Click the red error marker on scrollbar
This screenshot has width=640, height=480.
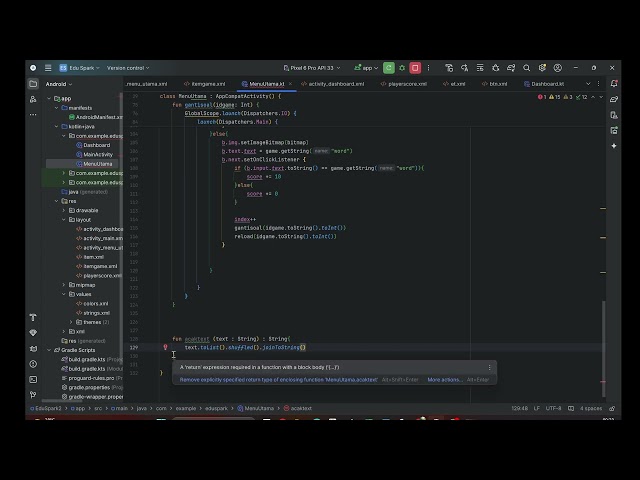(x=603, y=382)
